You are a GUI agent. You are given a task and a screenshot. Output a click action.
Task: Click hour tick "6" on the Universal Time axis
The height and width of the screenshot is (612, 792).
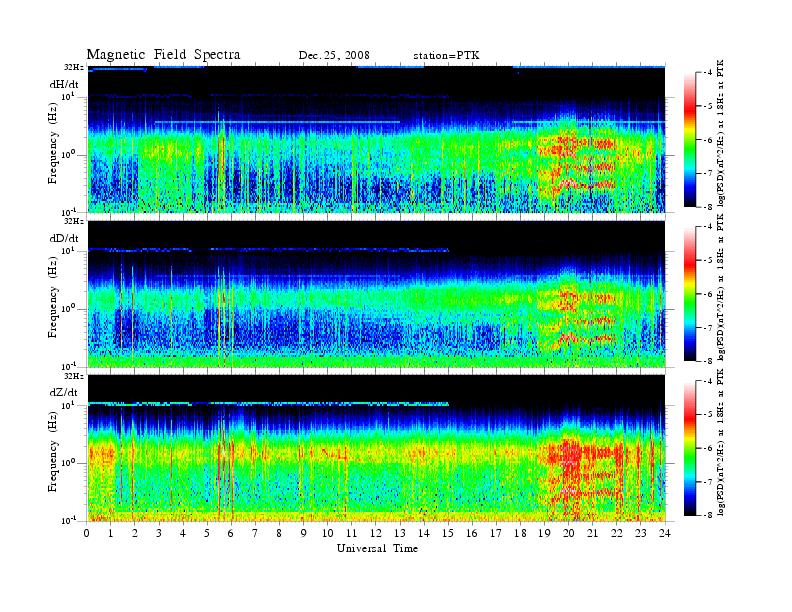231,533
